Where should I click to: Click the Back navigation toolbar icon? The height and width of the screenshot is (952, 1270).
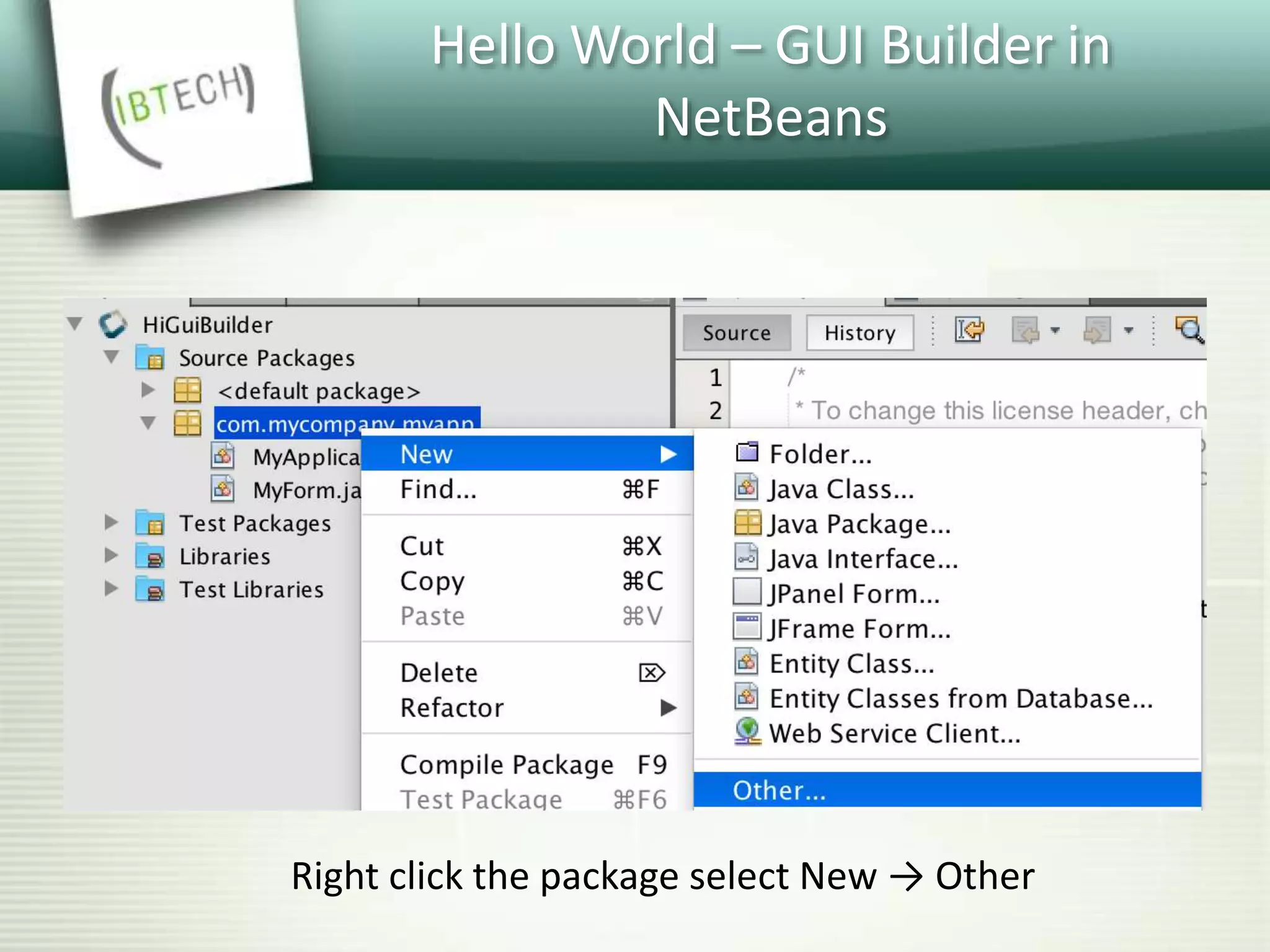coord(1026,330)
